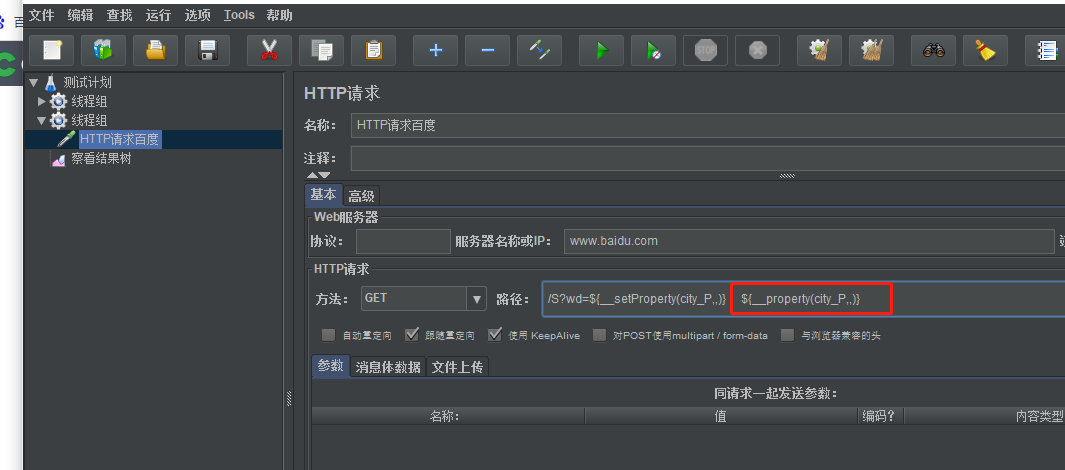Click the 名称 input field

tap(708, 125)
